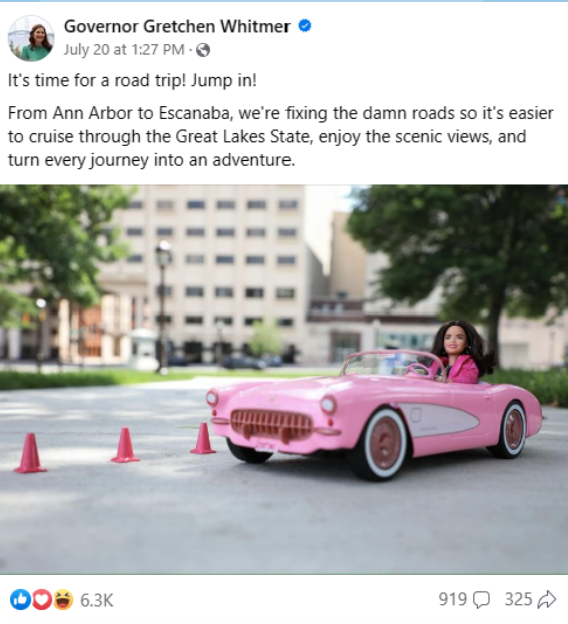
Task: Click the pink car's front grille
Action: click(x=271, y=425)
